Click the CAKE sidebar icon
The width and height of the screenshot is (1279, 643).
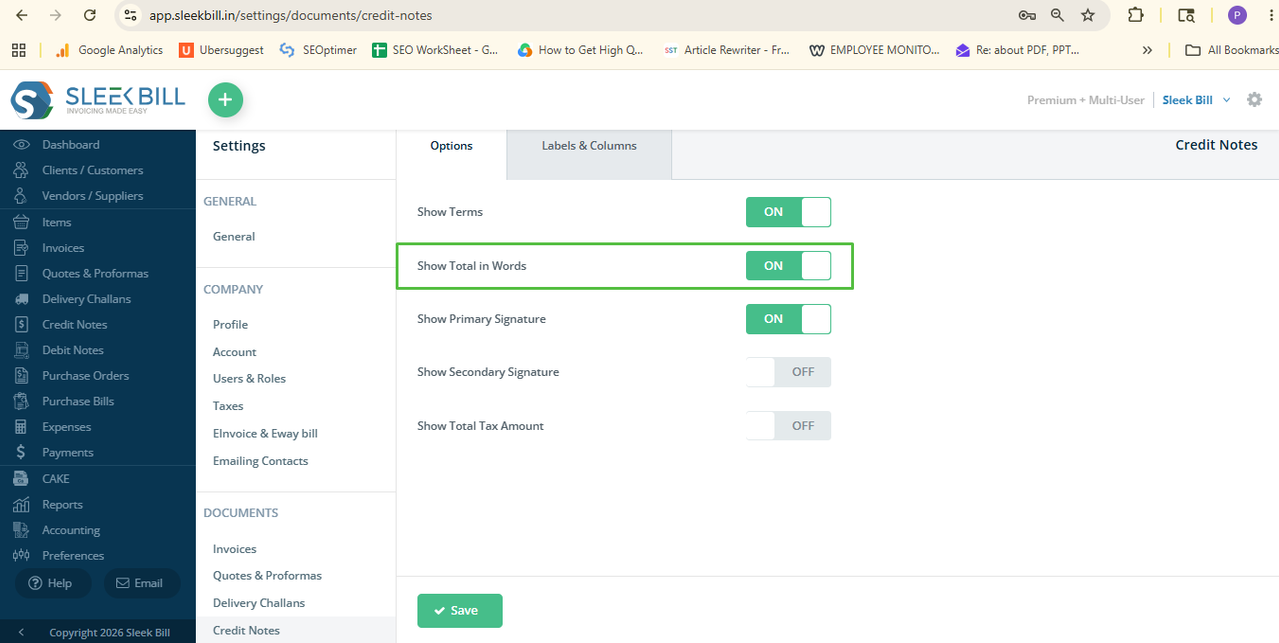click(x=21, y=479)
